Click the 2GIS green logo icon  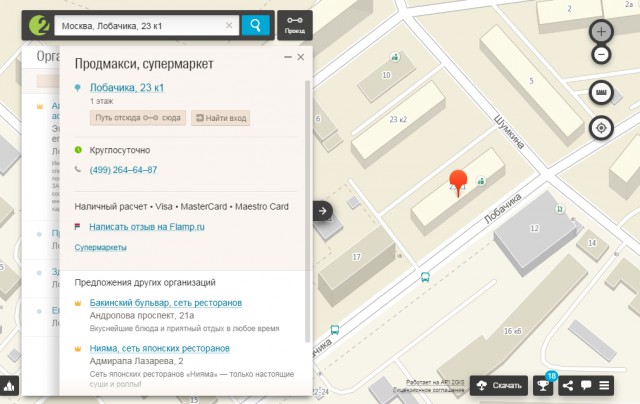pos(39,25)
